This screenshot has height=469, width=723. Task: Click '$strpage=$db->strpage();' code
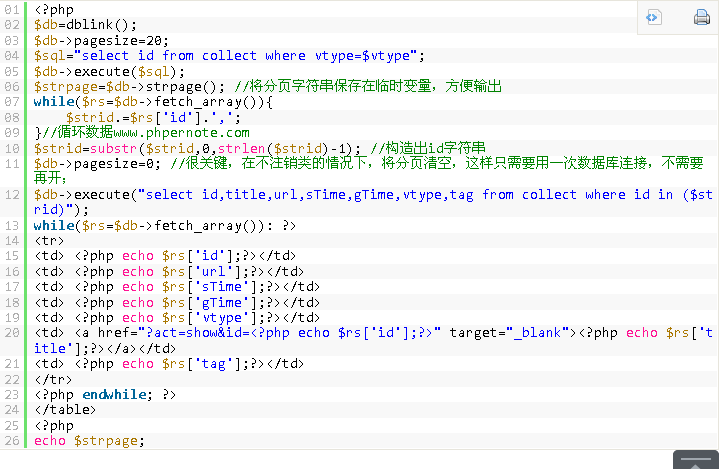coord(130,87)
